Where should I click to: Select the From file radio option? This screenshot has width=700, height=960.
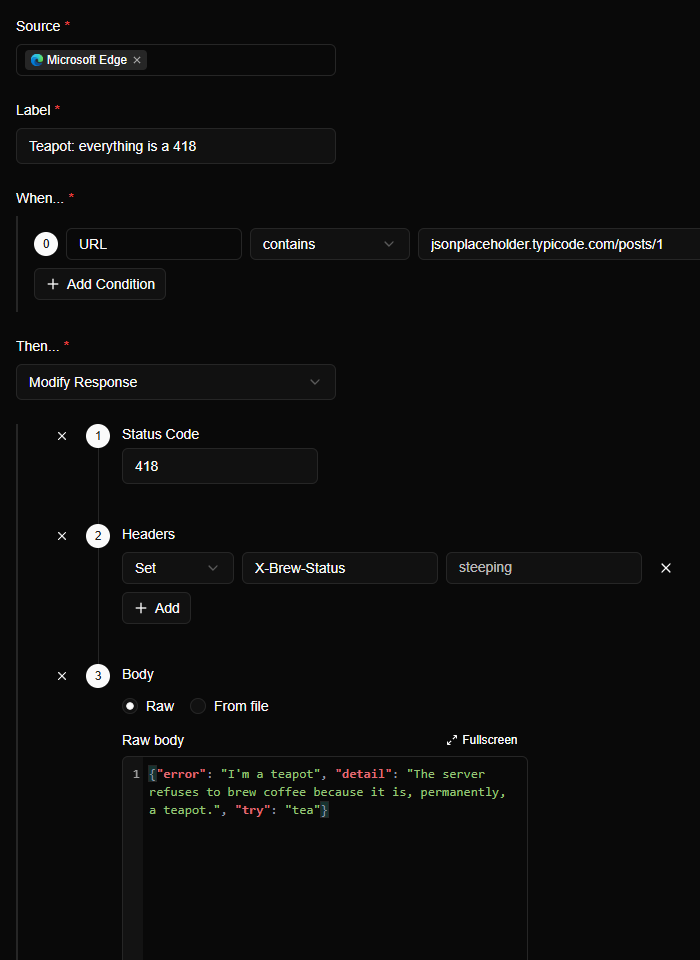(x=198, y=706)
